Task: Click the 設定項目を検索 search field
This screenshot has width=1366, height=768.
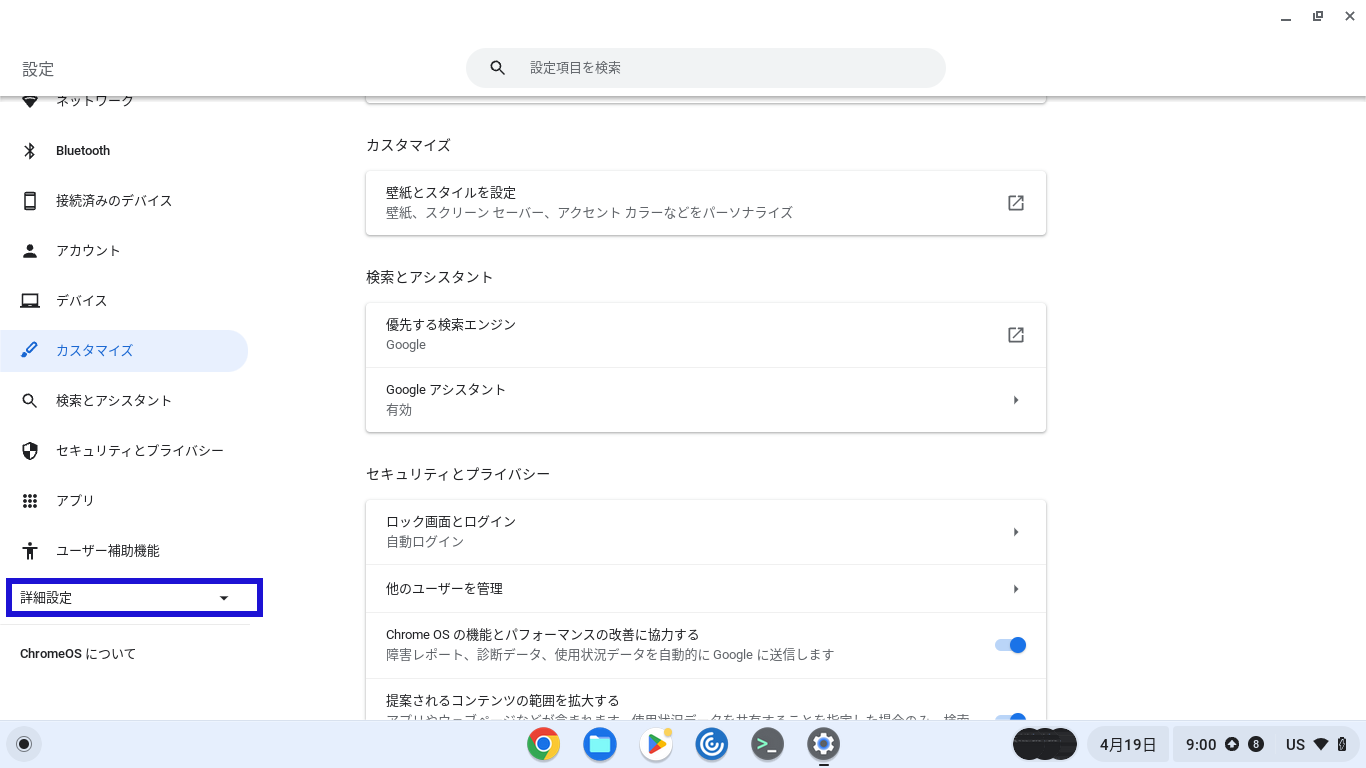Action: (x=720, y=68)
